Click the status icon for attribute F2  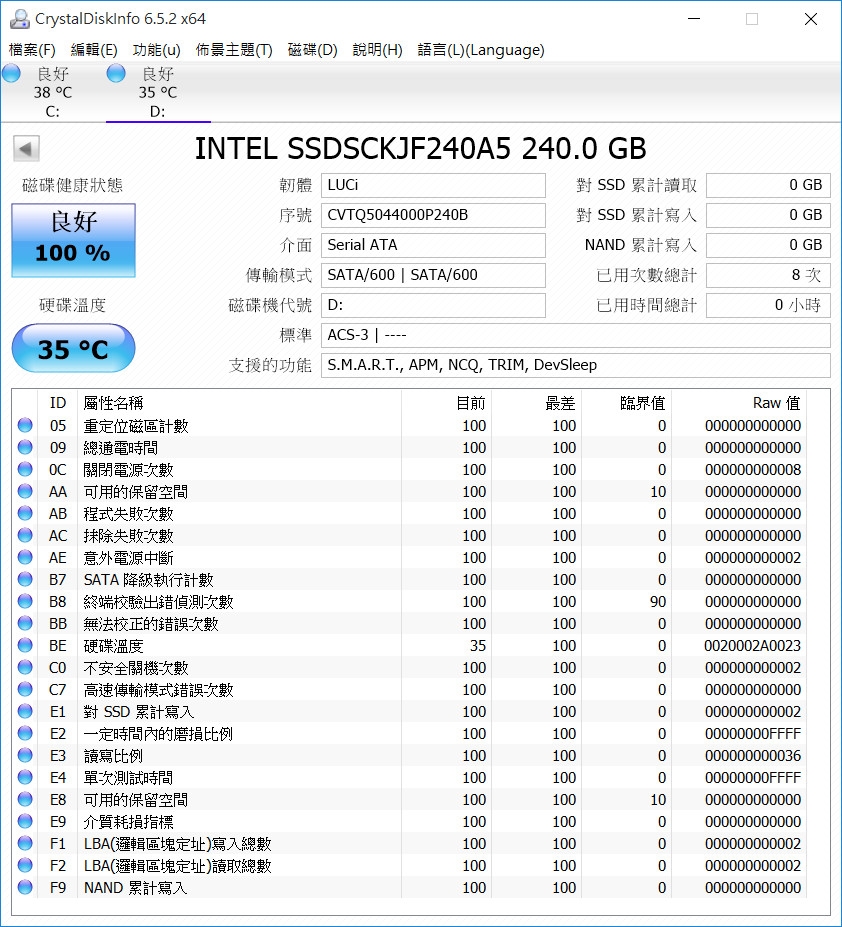(x=25, y=866)
